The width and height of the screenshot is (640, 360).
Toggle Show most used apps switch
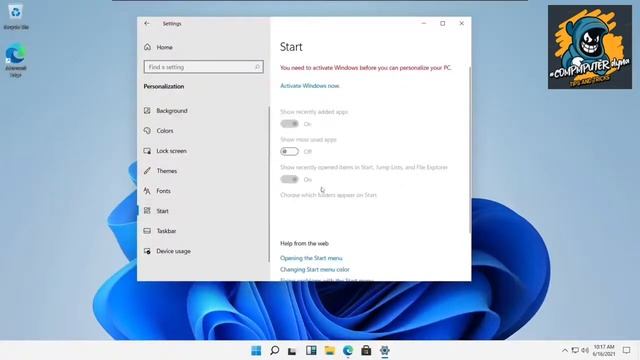point(289,151)
